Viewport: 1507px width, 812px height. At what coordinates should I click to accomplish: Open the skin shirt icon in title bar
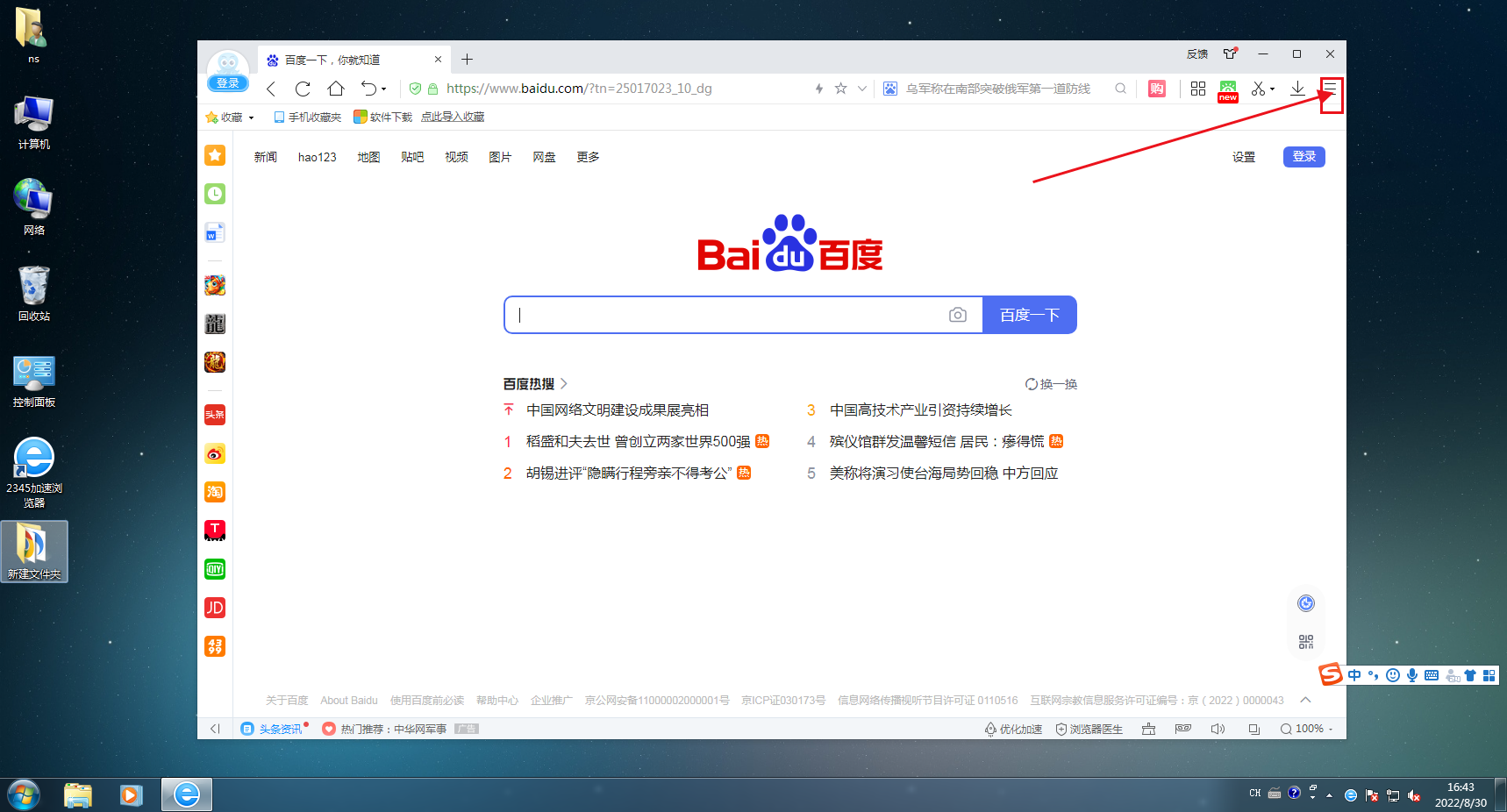tap(1231, 53)
